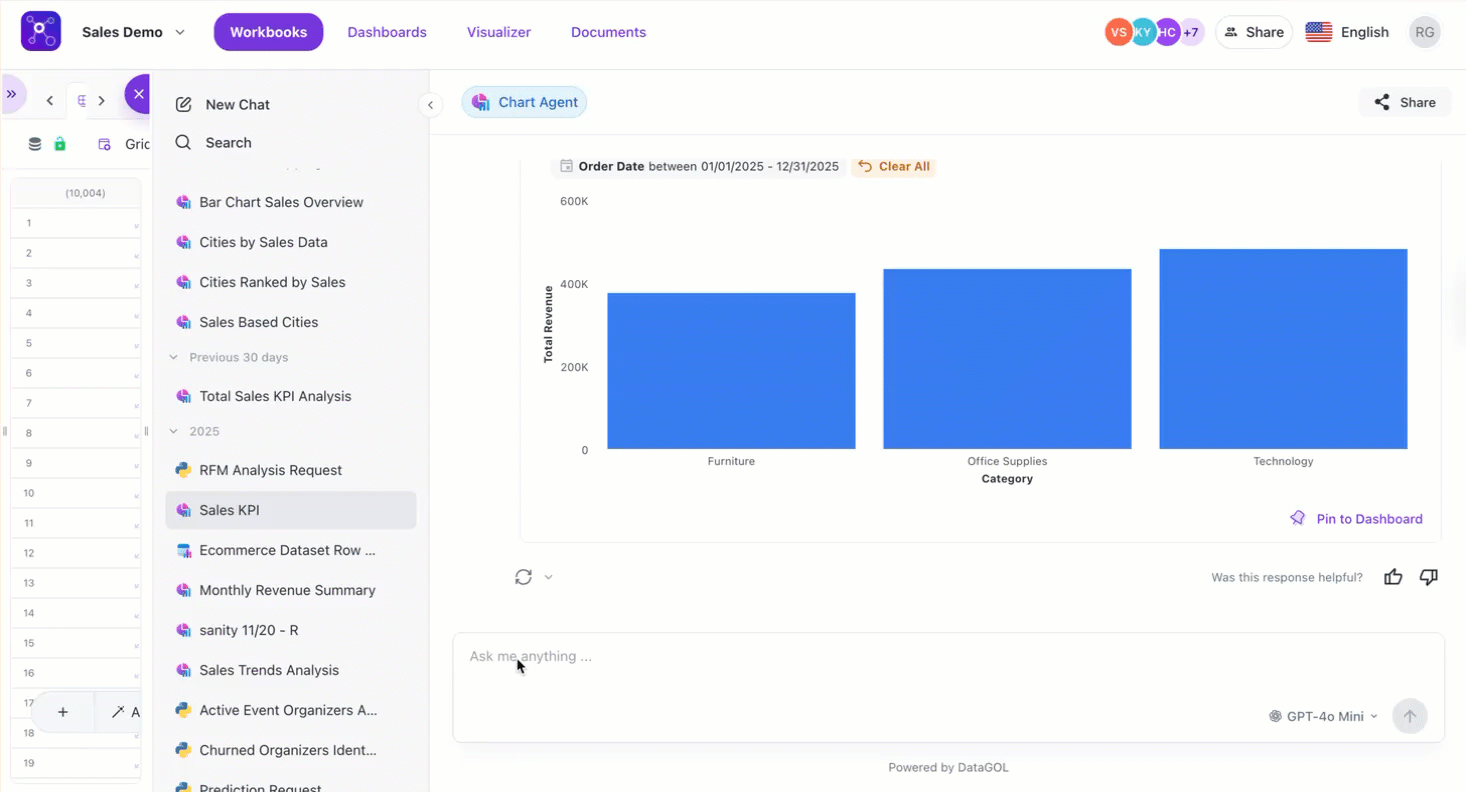Click the send message arrow button
Viewport: 1466px width, 792px height.
click(x=1410, y=716)
